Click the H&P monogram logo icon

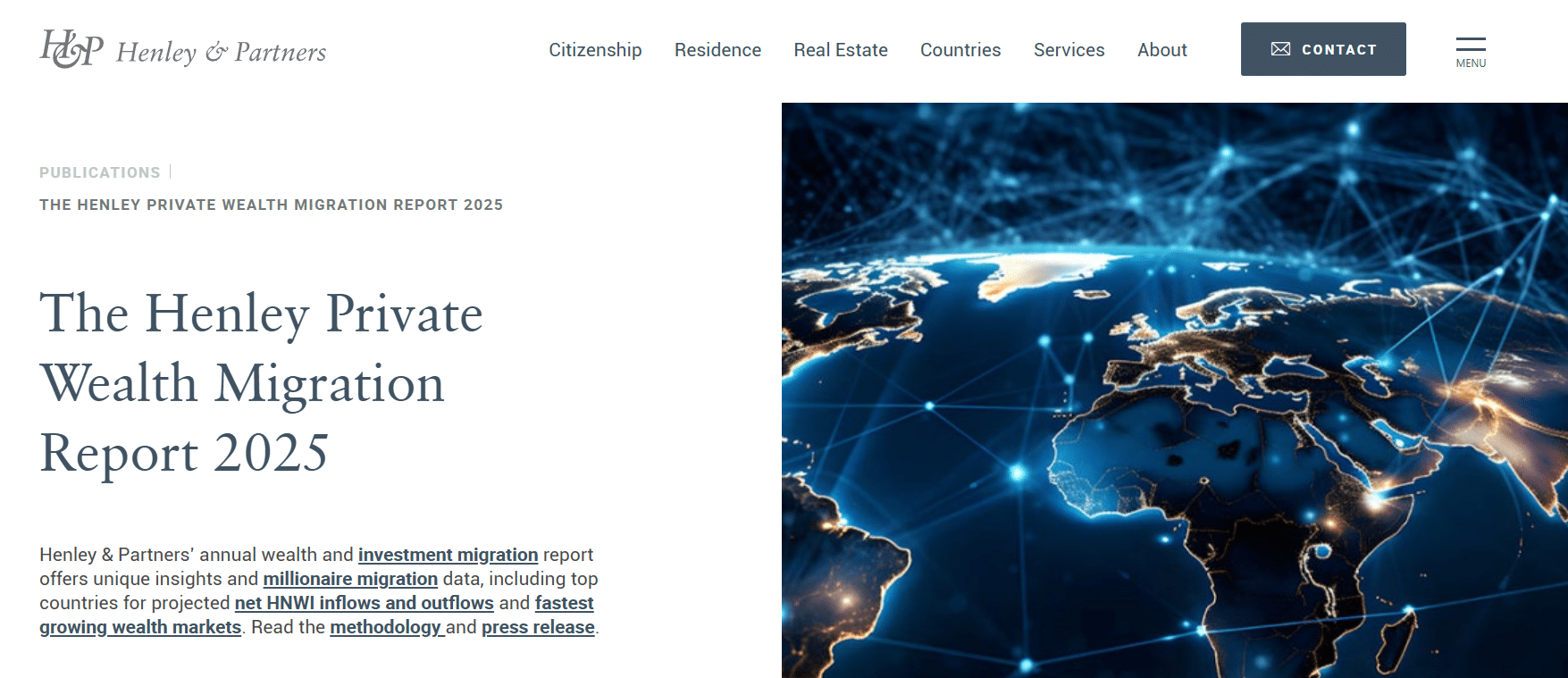(71, 49)
